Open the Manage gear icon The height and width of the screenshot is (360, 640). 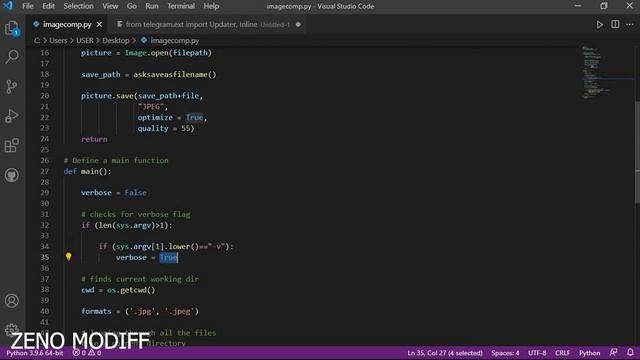pos(12,330)
